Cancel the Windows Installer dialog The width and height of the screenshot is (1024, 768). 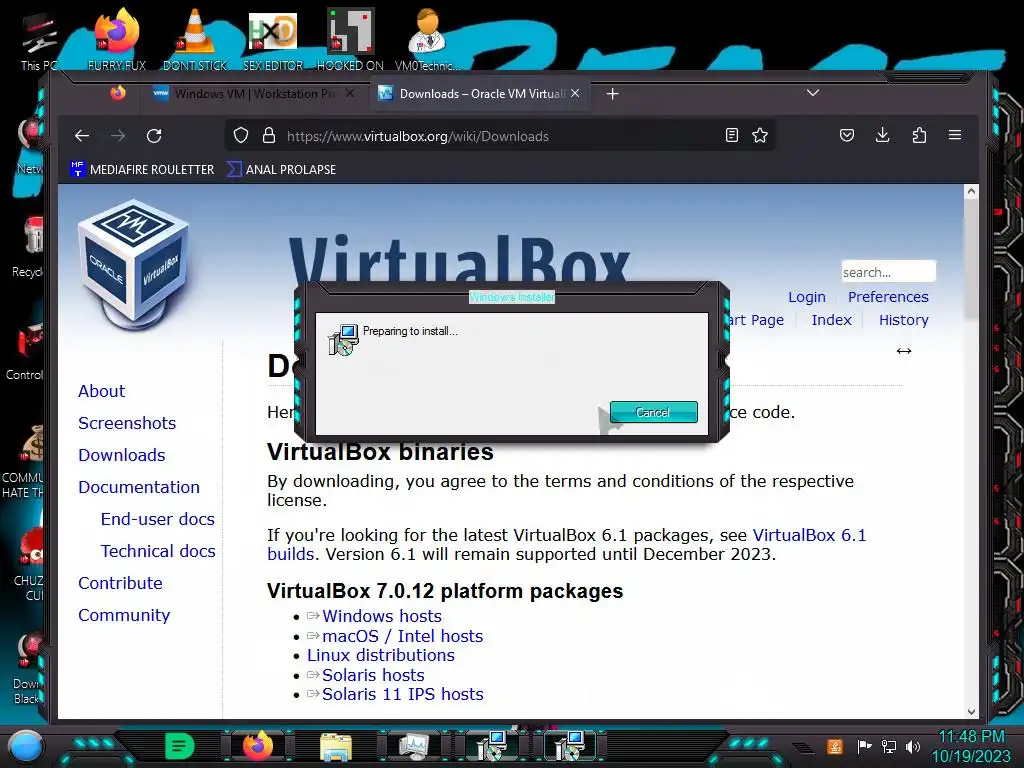click(653, 412)
